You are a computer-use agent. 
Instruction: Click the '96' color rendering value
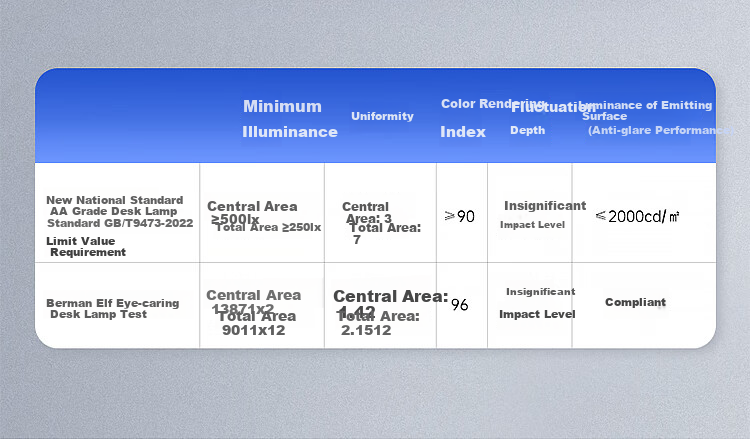pos(459,305)
